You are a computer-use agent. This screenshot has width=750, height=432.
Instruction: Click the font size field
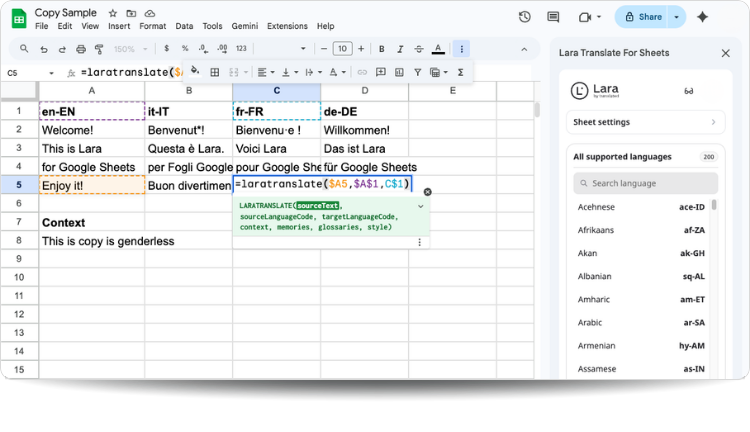pyautogui.click(x=342, y=48)
